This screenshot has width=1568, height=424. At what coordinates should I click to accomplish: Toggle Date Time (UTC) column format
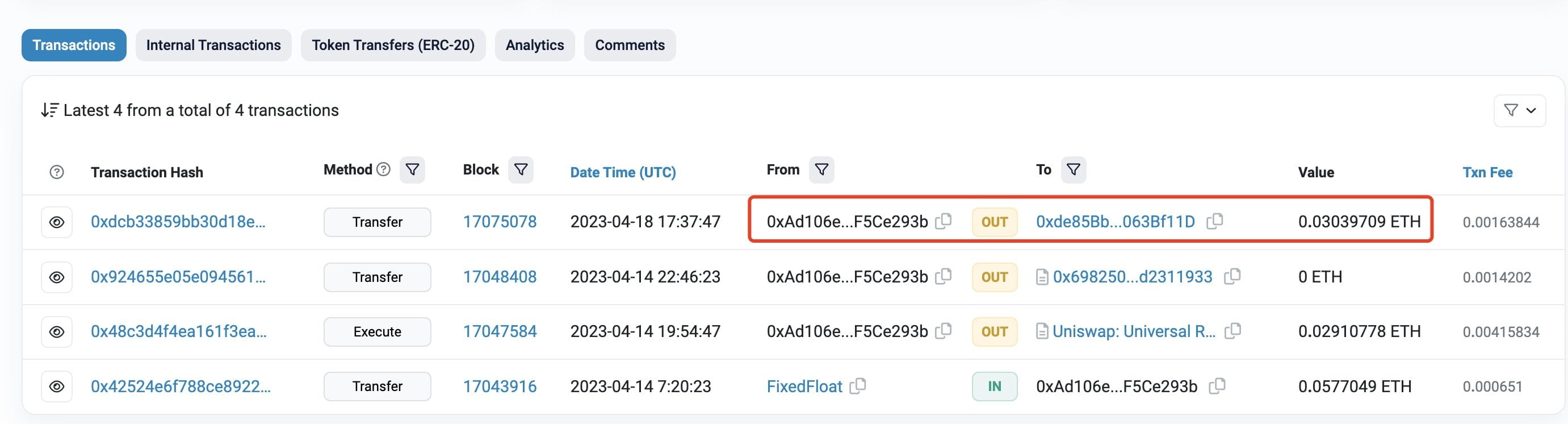pyautogui.click(x=623, y=172)
